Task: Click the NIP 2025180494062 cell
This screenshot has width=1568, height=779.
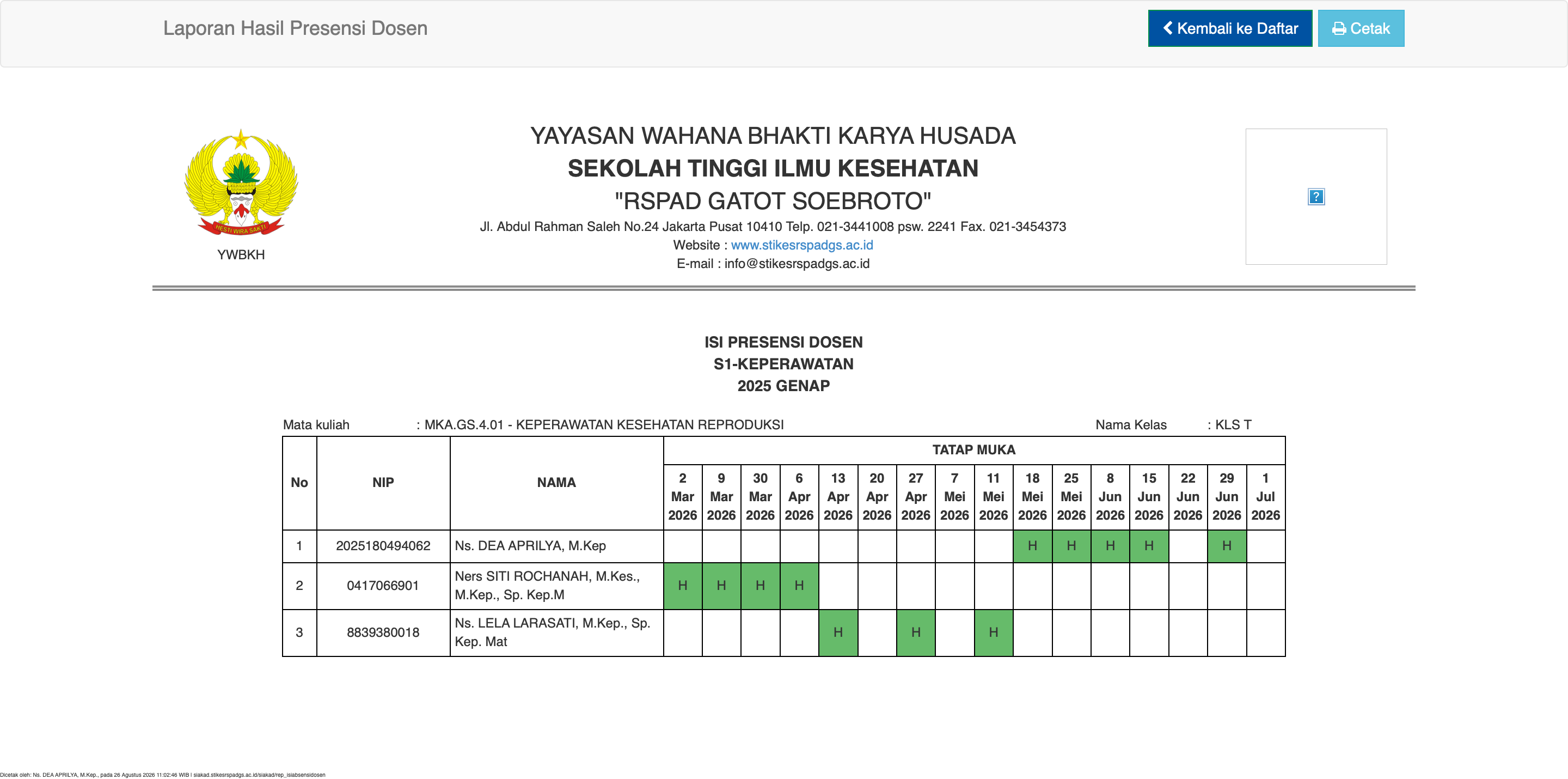Action: click(383, 546)
